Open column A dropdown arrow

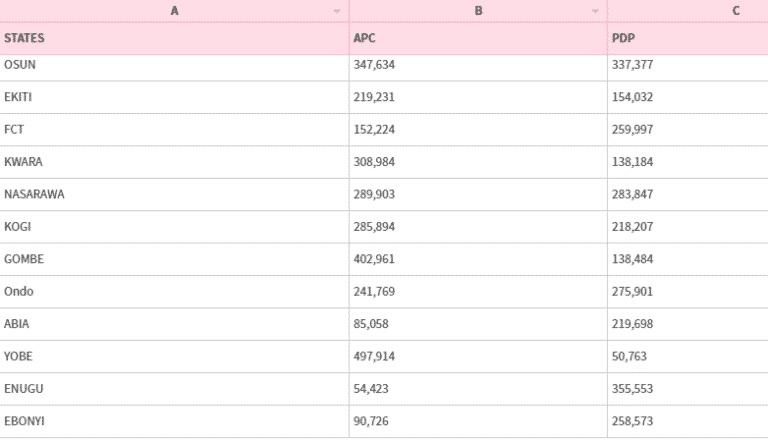point(338,11)
